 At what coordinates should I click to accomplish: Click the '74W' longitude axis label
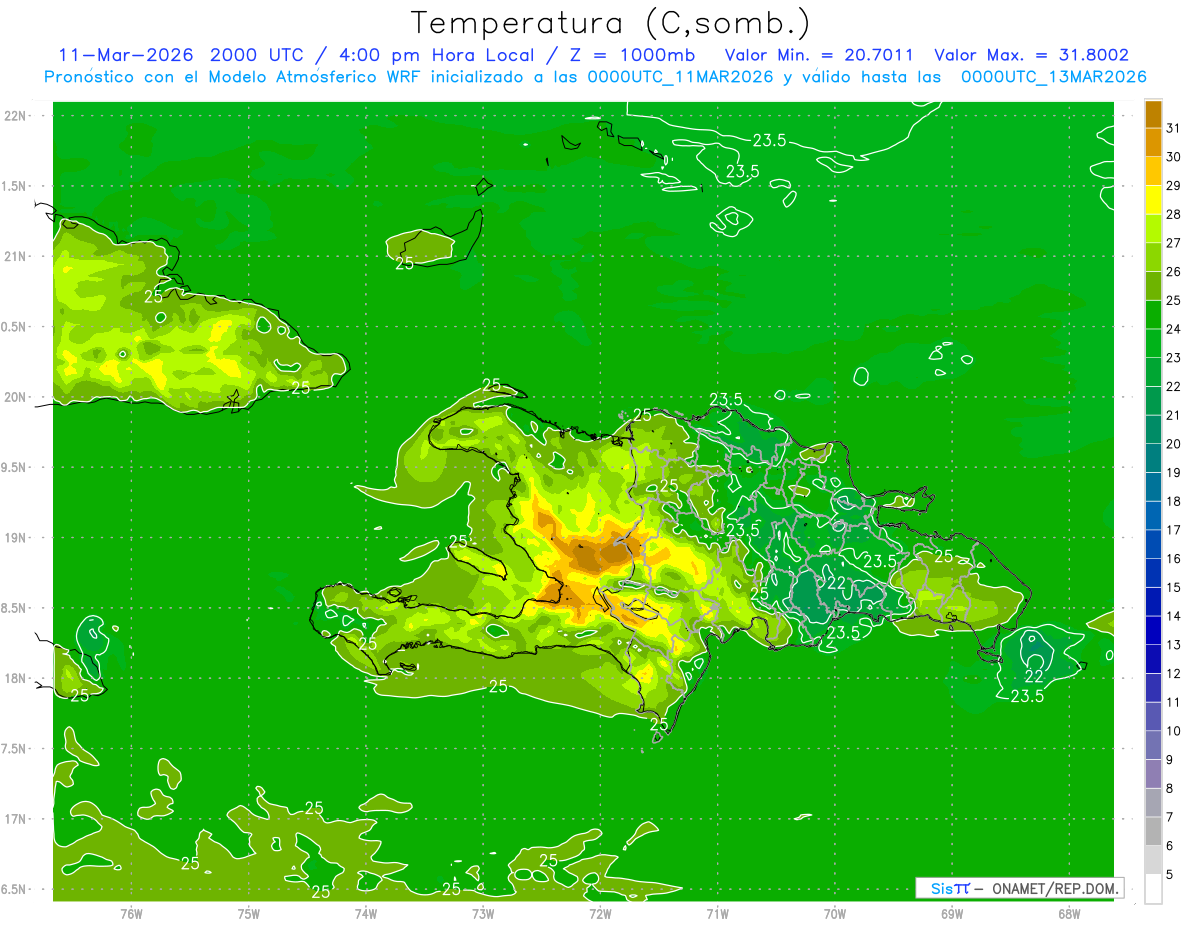(x=366, y=913)
